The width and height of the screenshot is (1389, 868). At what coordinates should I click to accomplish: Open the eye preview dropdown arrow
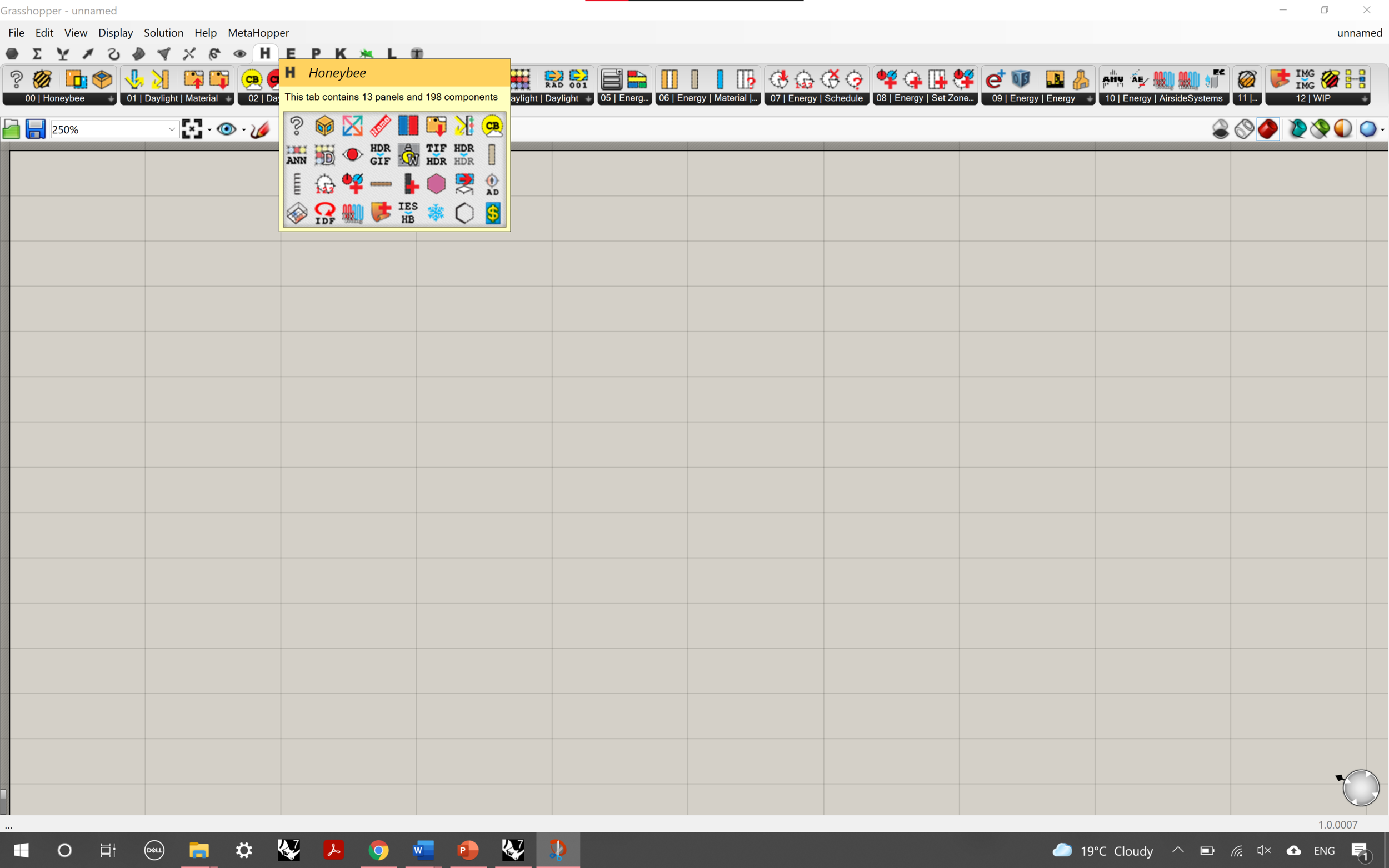(x=244, y=130)
